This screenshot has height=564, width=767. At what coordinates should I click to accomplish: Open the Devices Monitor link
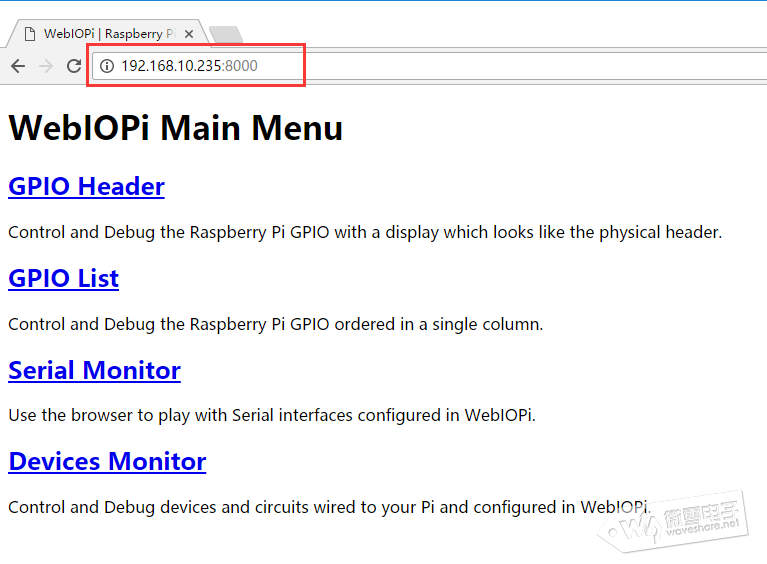[107, 462]
